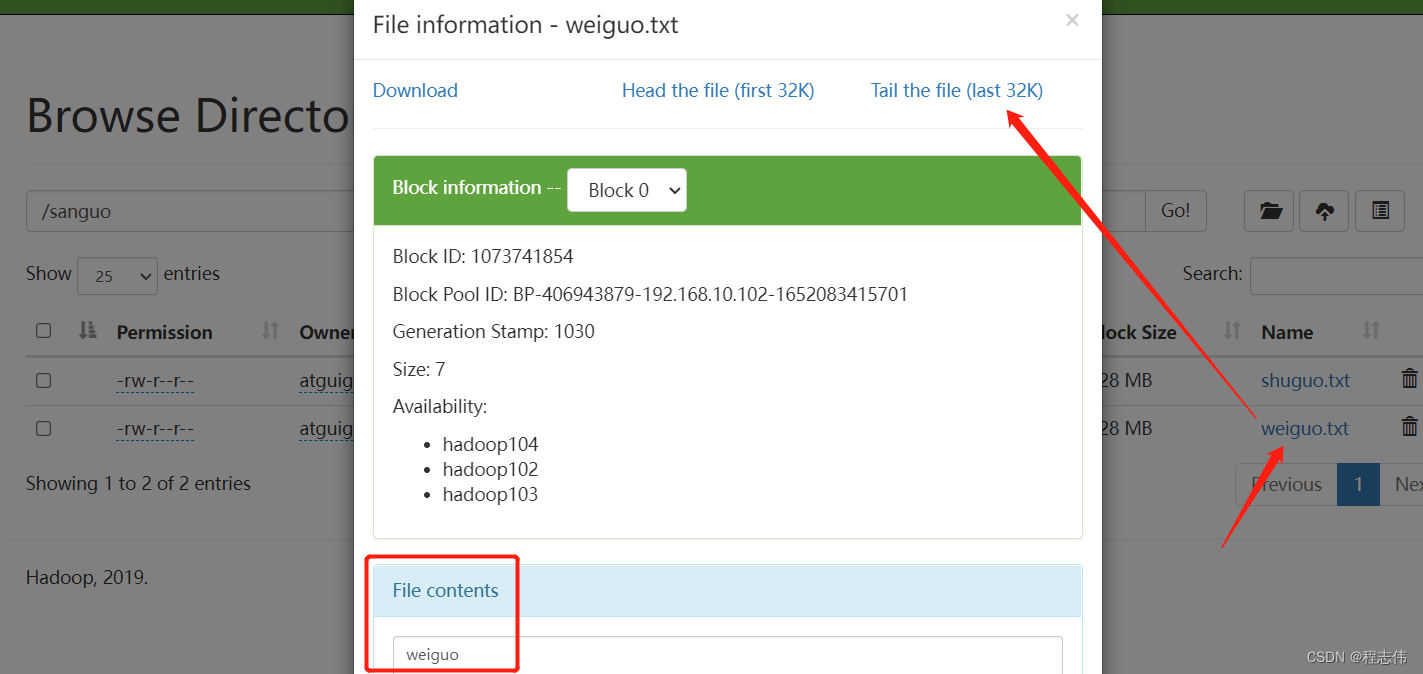Click the Previous pagination button
Viewport: 1423px width, 674px height.
1286,484
